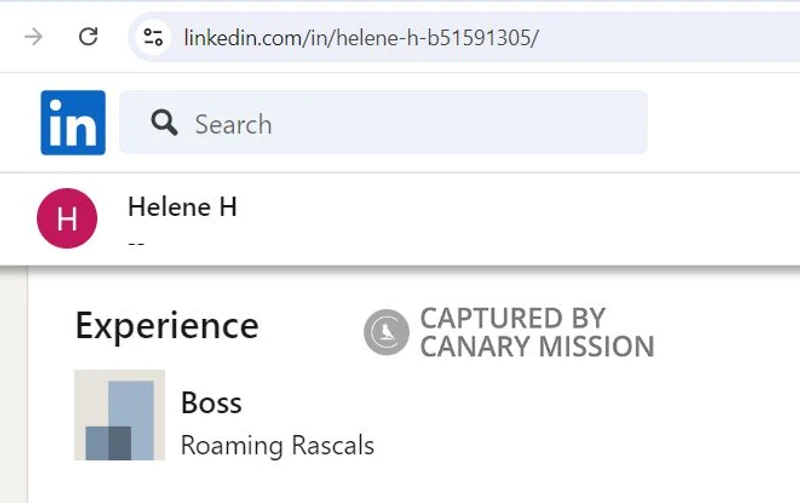Reload the page with refresh icon
This screenshot has width=800, height=503.
88,37
